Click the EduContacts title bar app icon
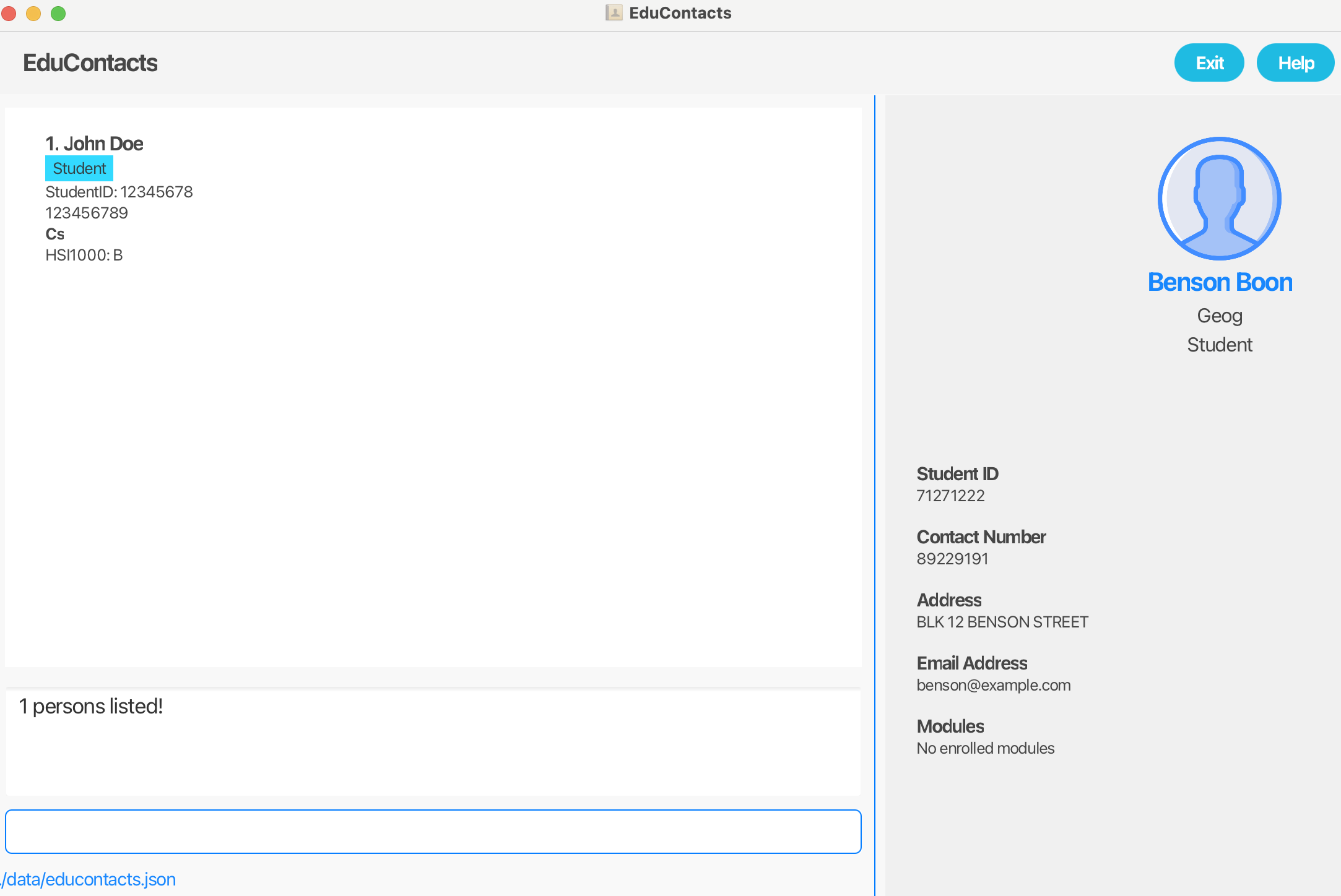Screen dimensions: 1341x896 (614, 13)
